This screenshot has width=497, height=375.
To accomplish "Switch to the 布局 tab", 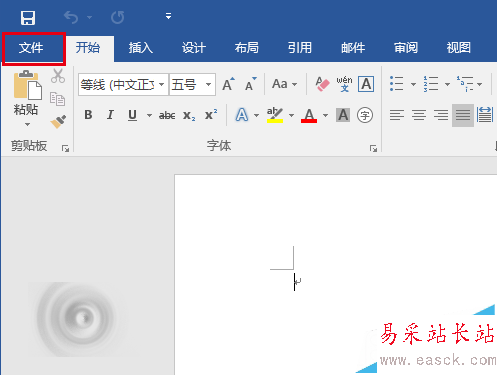I will tap(247, 48).
